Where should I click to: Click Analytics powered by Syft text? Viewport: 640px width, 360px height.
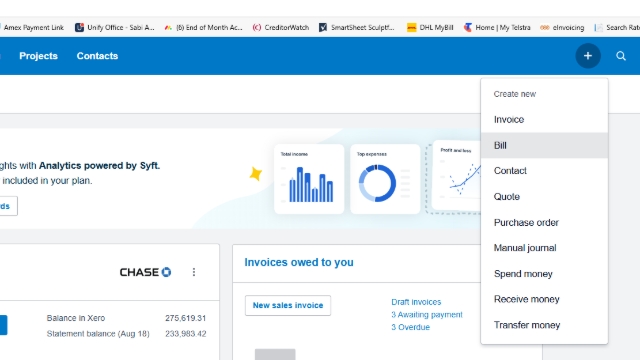[99, 166]
